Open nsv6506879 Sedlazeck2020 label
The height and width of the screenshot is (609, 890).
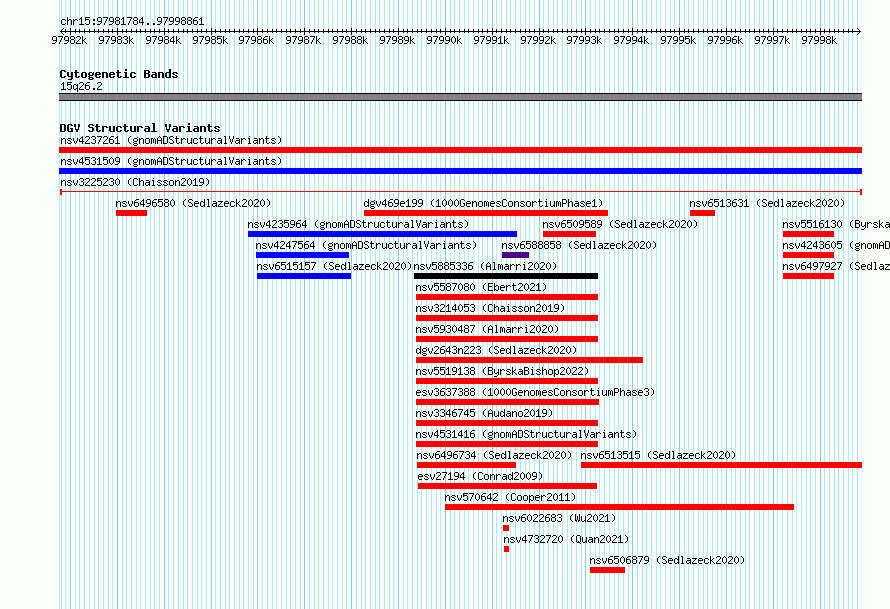(x=668, y=560)
